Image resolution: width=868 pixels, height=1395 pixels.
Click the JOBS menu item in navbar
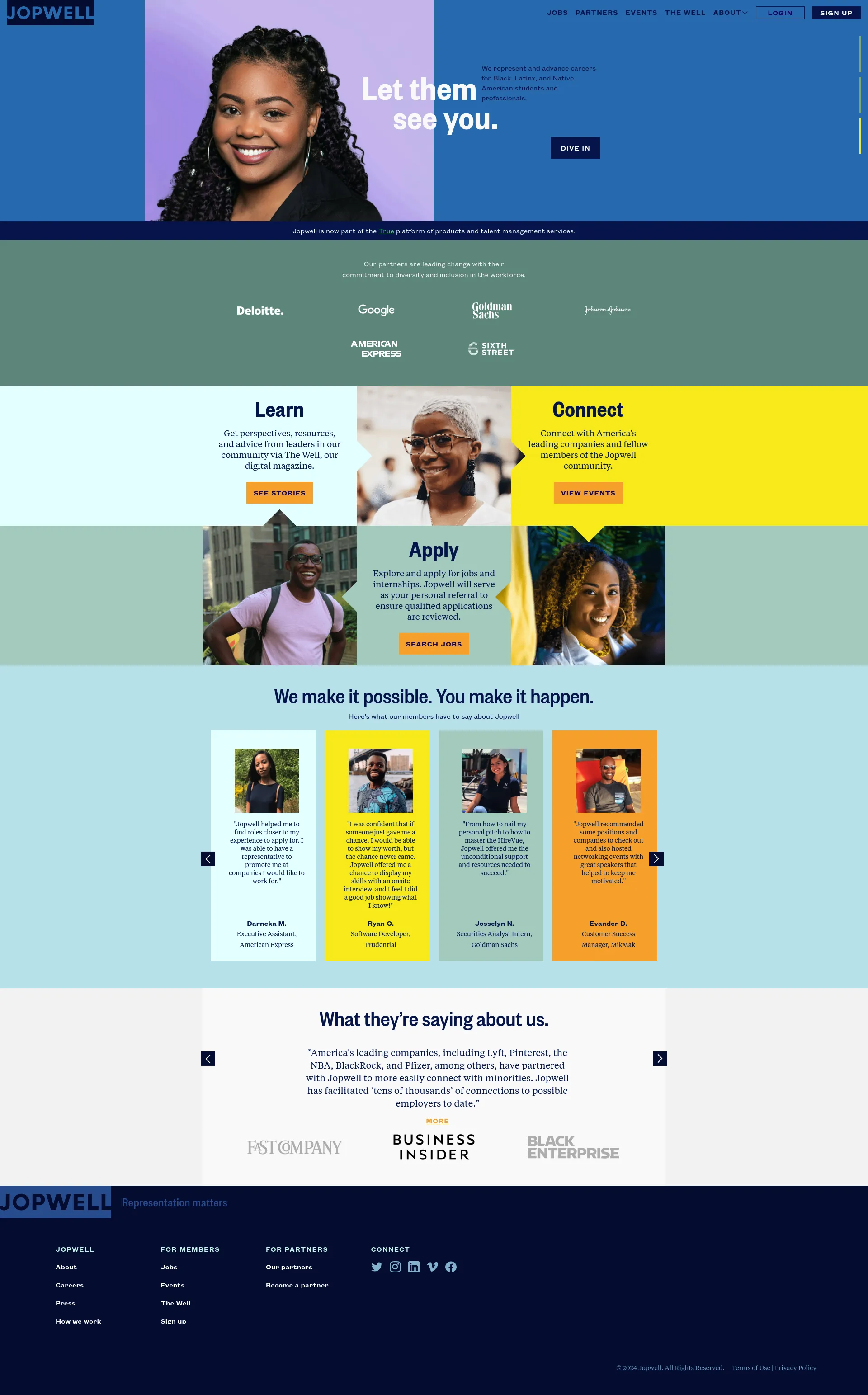tap(556, 12)
